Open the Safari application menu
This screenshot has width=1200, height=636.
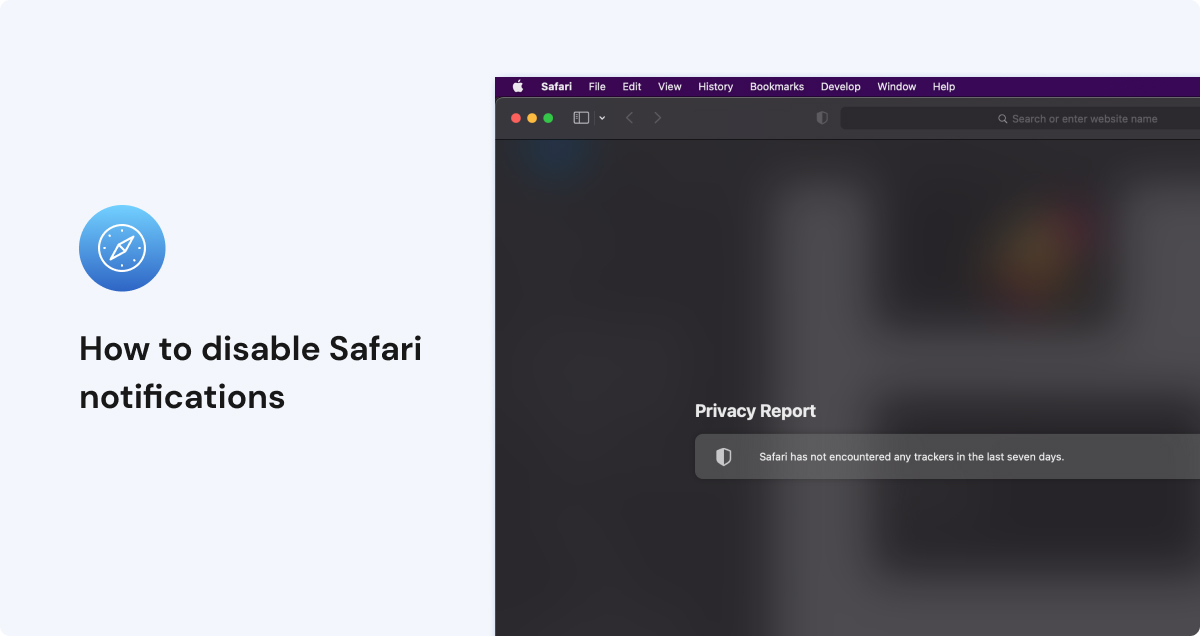[556, 87]
